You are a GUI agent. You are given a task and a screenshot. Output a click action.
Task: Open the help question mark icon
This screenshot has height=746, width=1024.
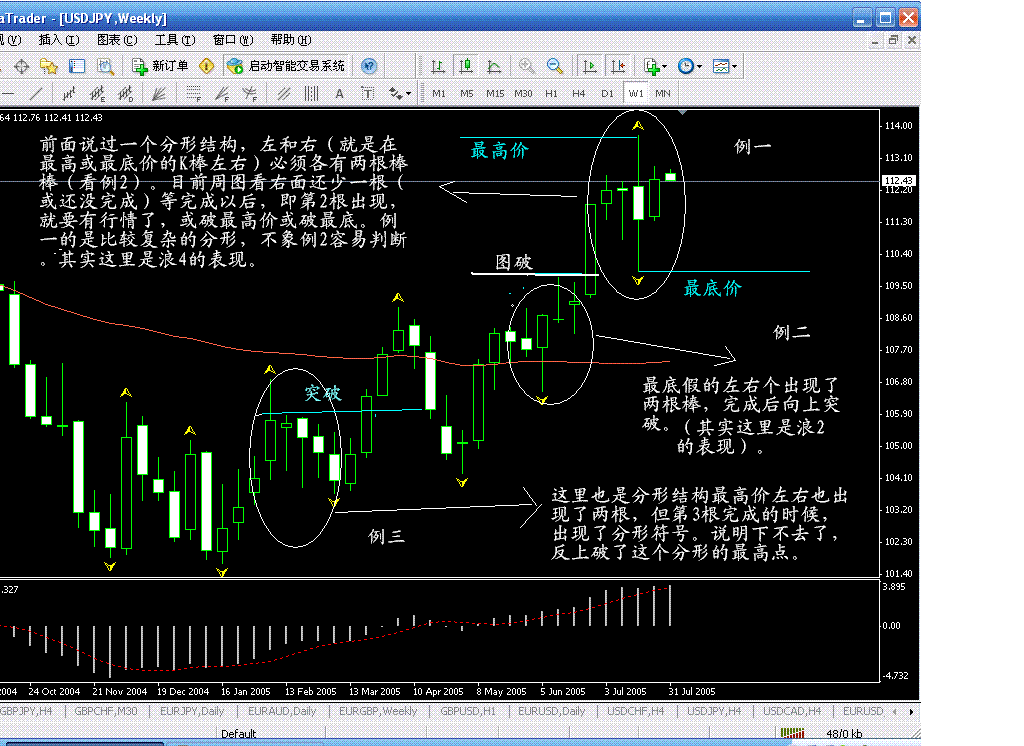click(x=369, y=66)
